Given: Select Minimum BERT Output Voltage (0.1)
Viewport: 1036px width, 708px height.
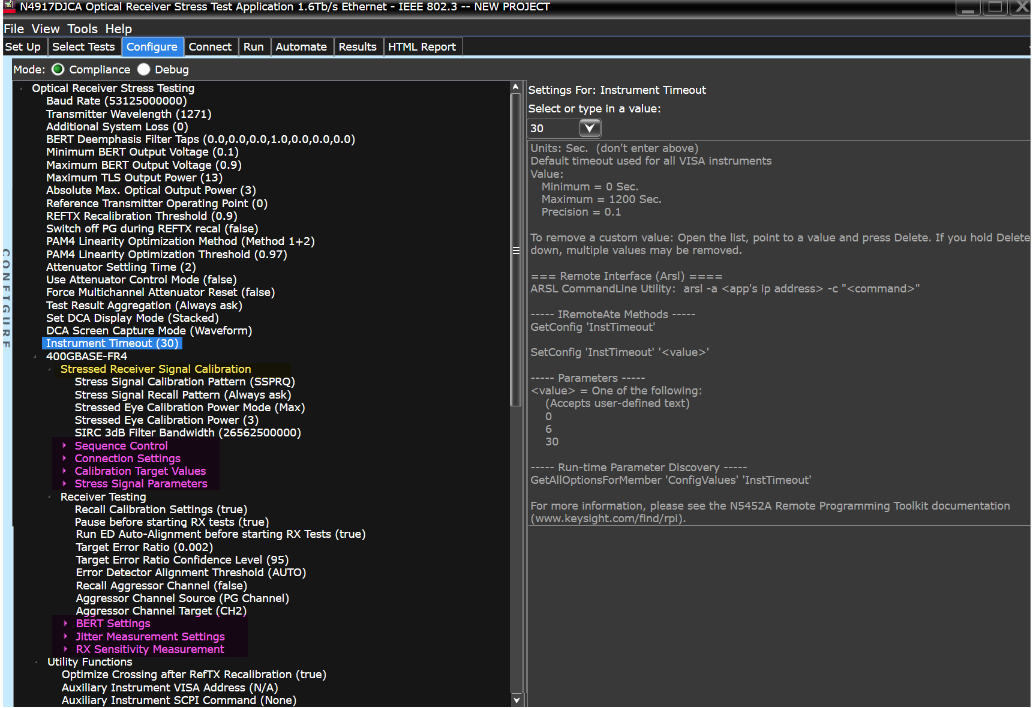Looking at the screenshot, I should click(x=142, y=152).
